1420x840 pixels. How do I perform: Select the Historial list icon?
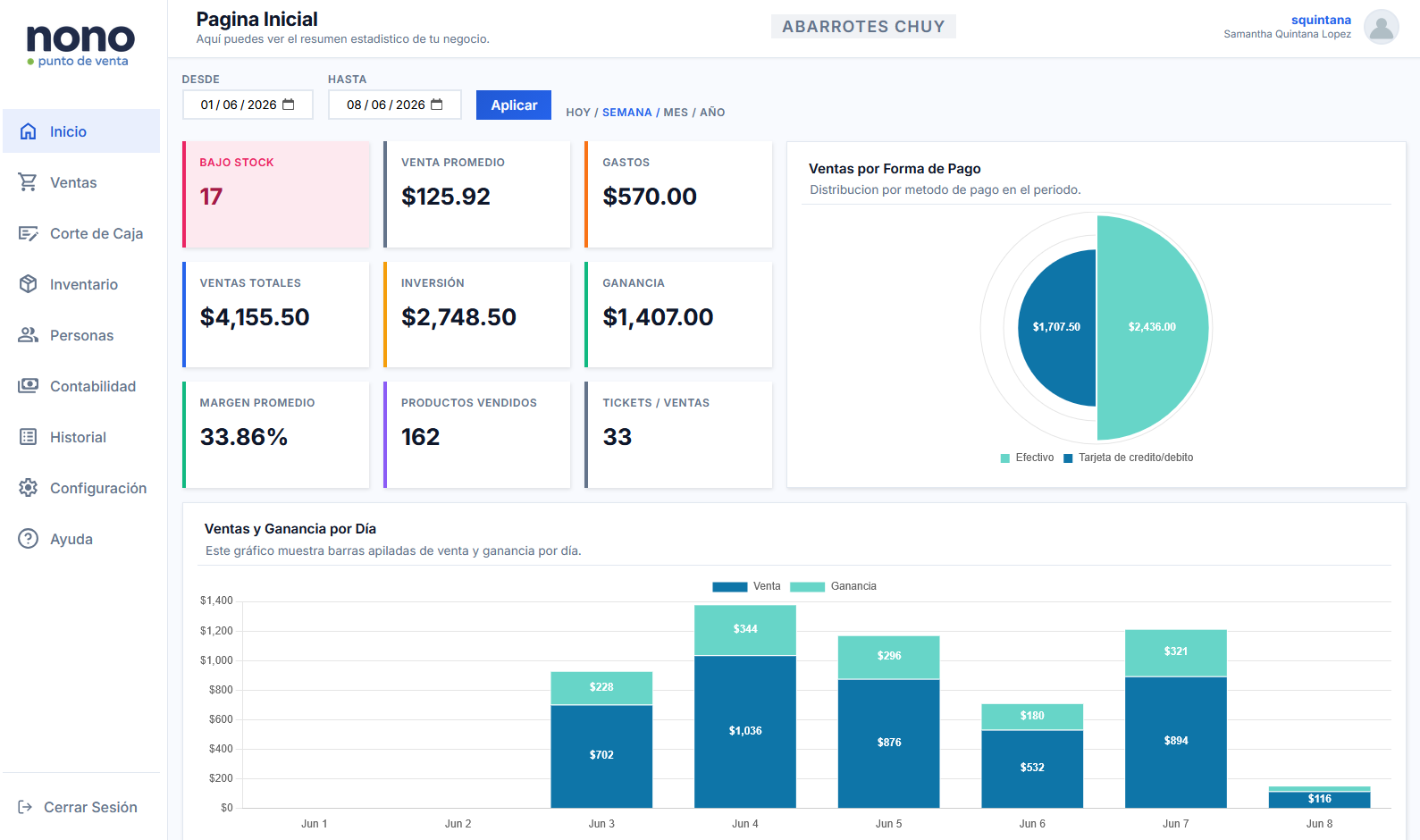(x=28, y=437)
